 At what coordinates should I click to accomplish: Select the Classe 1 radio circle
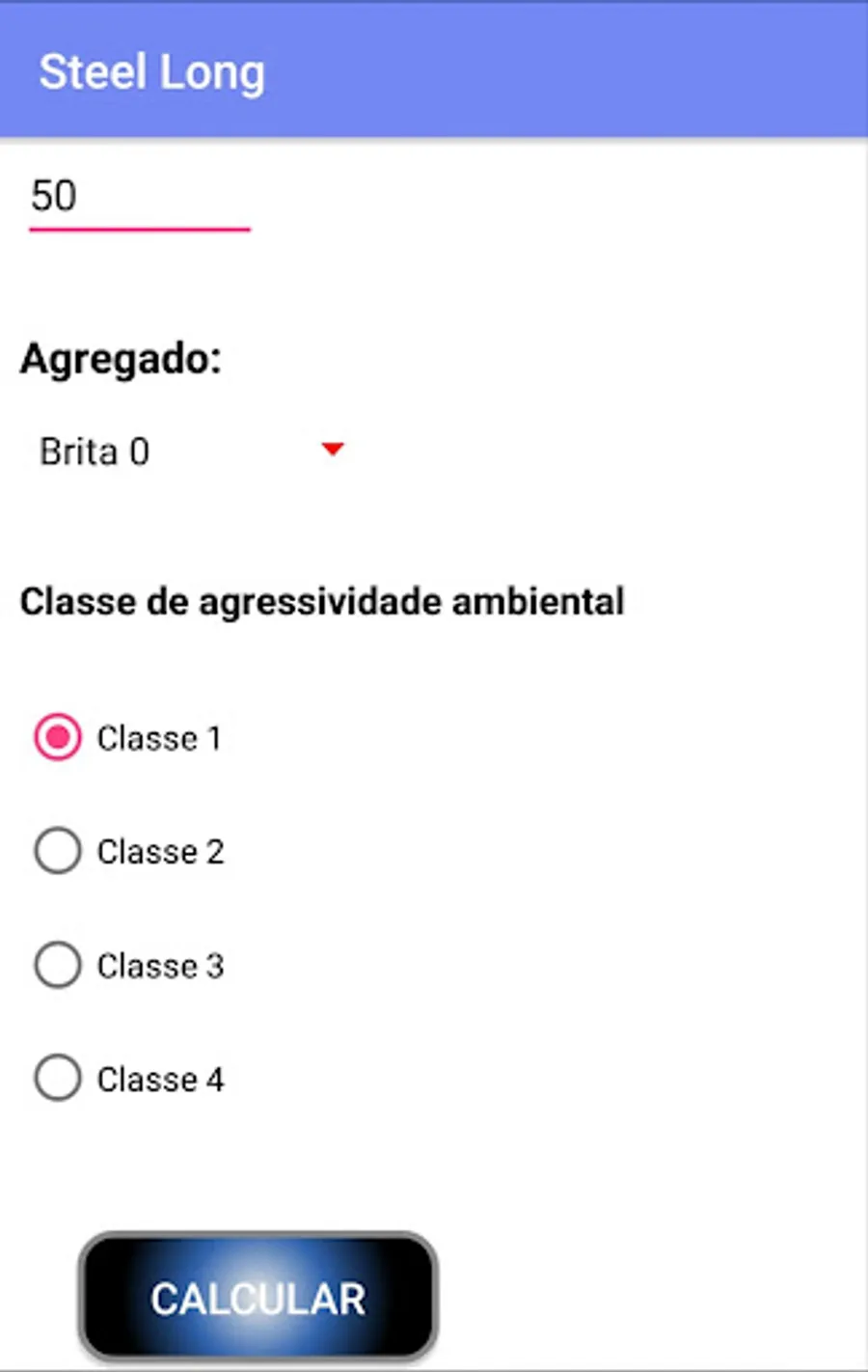pos(58,738)
